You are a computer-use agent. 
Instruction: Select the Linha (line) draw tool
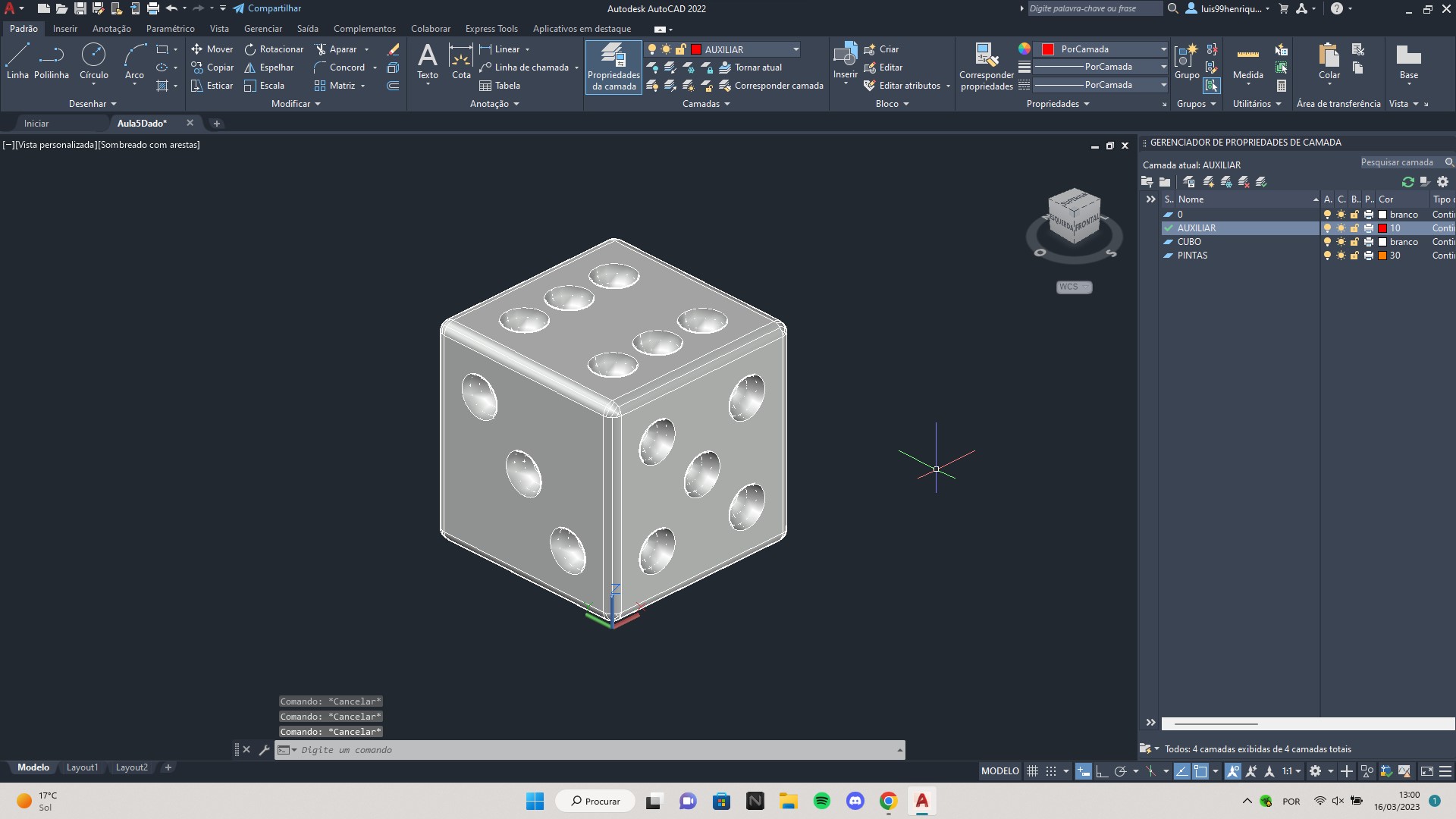[x=17, y=61]
